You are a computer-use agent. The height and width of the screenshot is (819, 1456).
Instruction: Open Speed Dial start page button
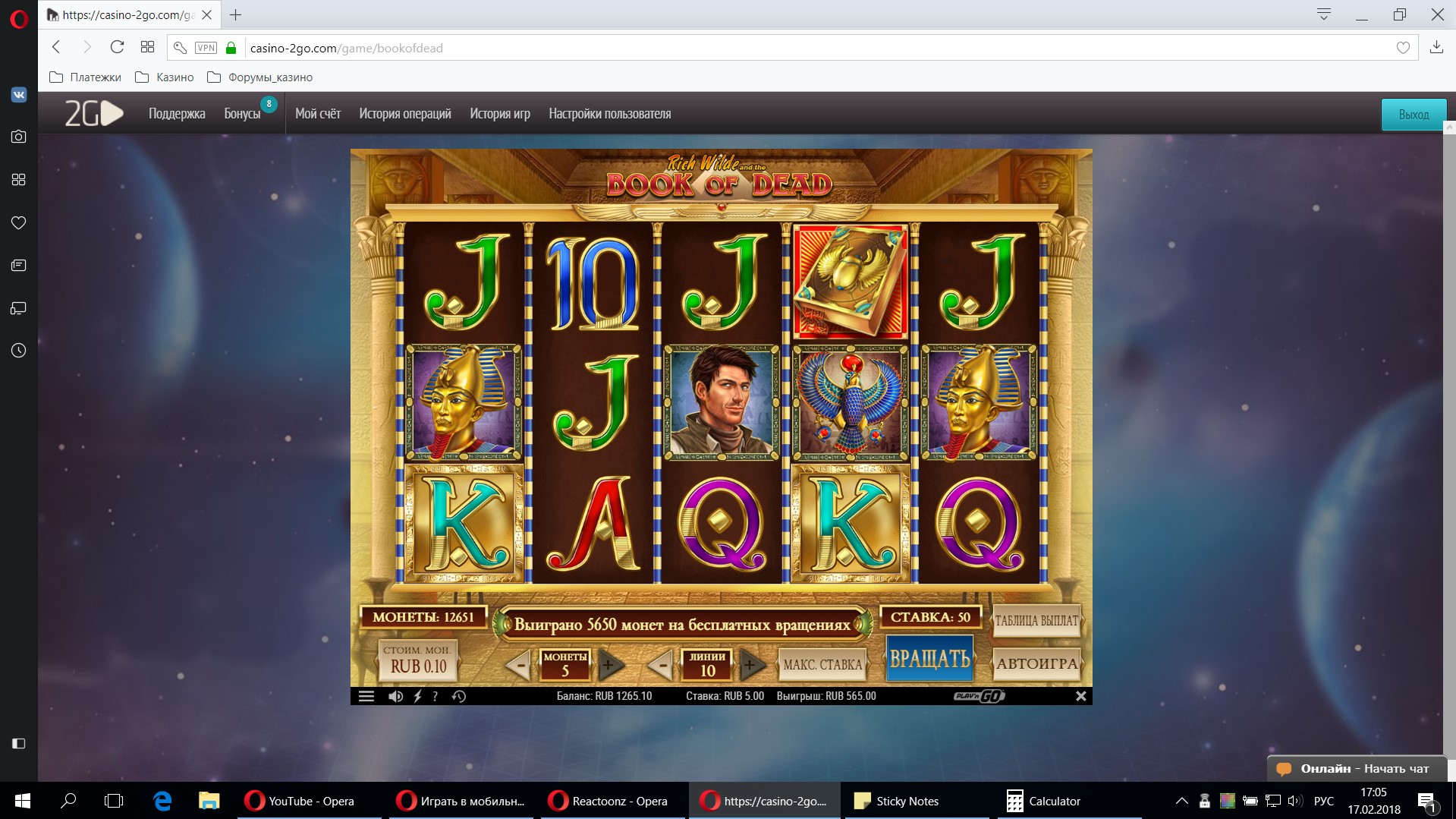147,47
